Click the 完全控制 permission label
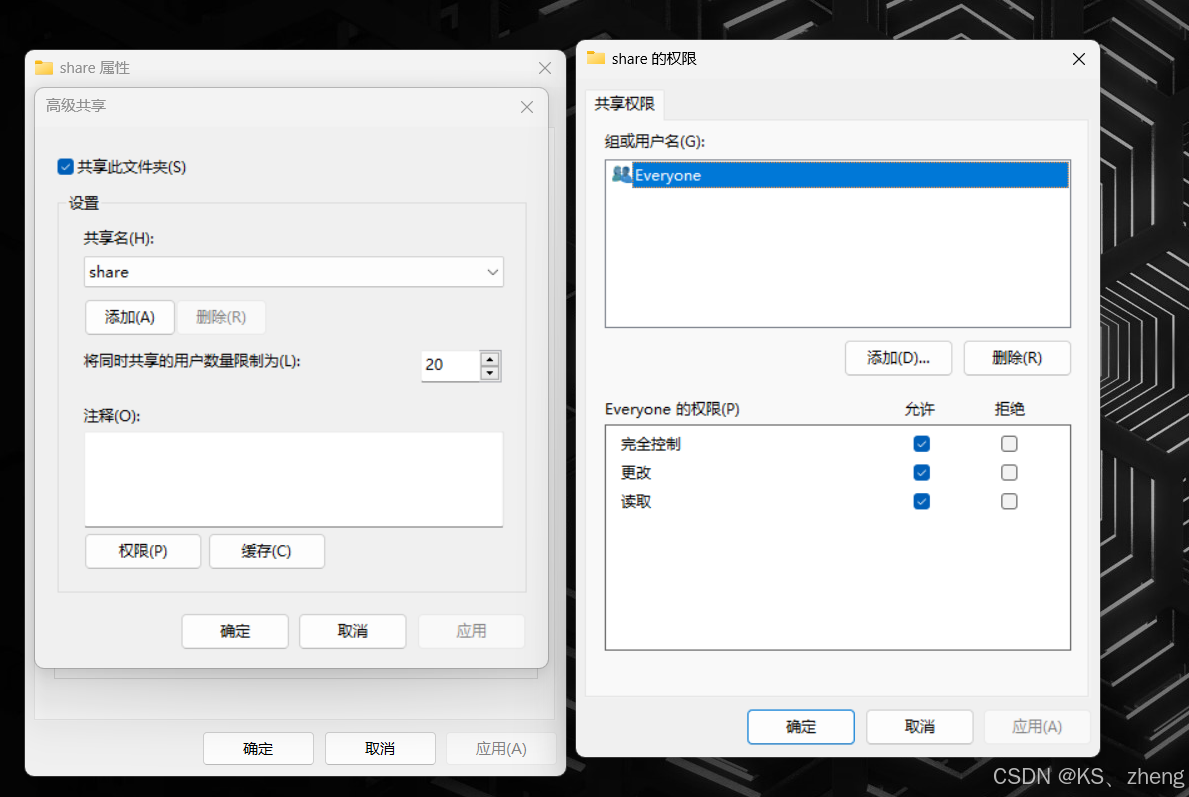Viewport: 1189px width, 797px height. pos(651,444)
